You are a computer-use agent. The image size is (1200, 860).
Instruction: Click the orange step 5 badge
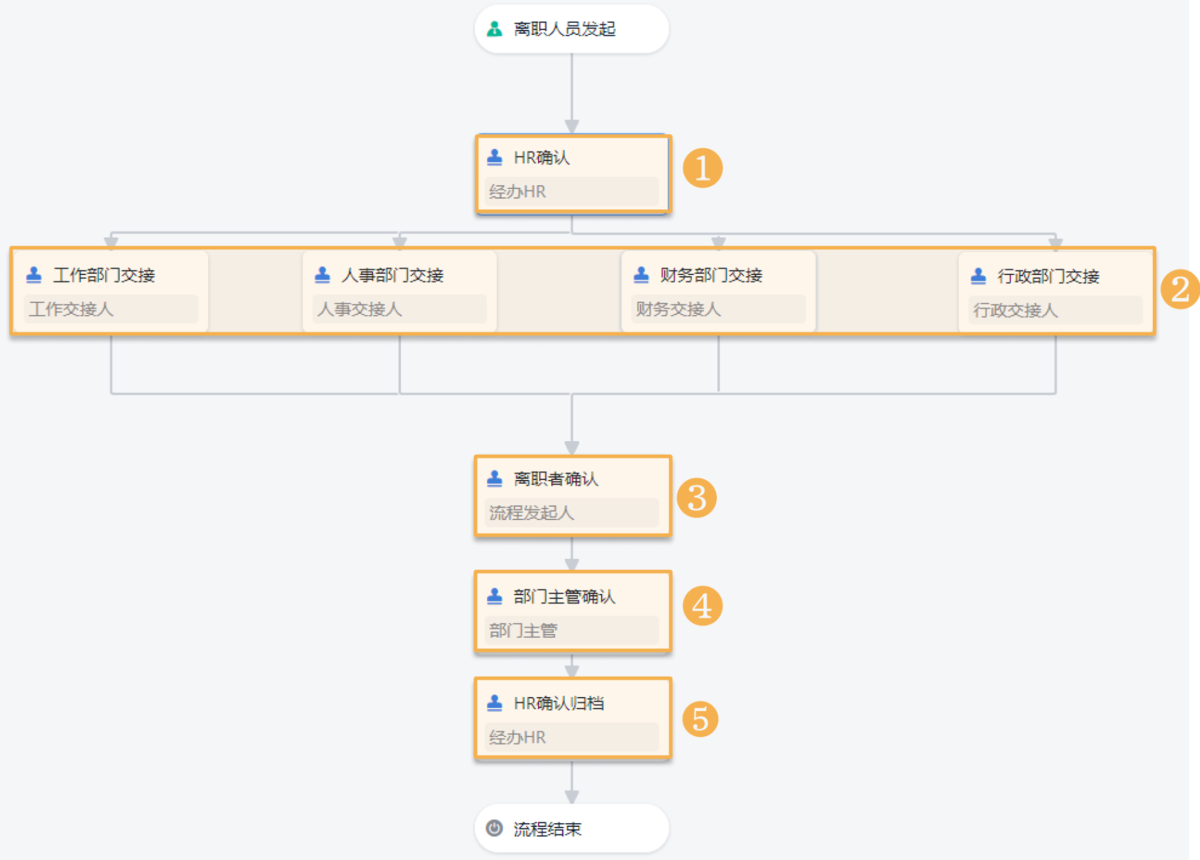coord(701,718)
